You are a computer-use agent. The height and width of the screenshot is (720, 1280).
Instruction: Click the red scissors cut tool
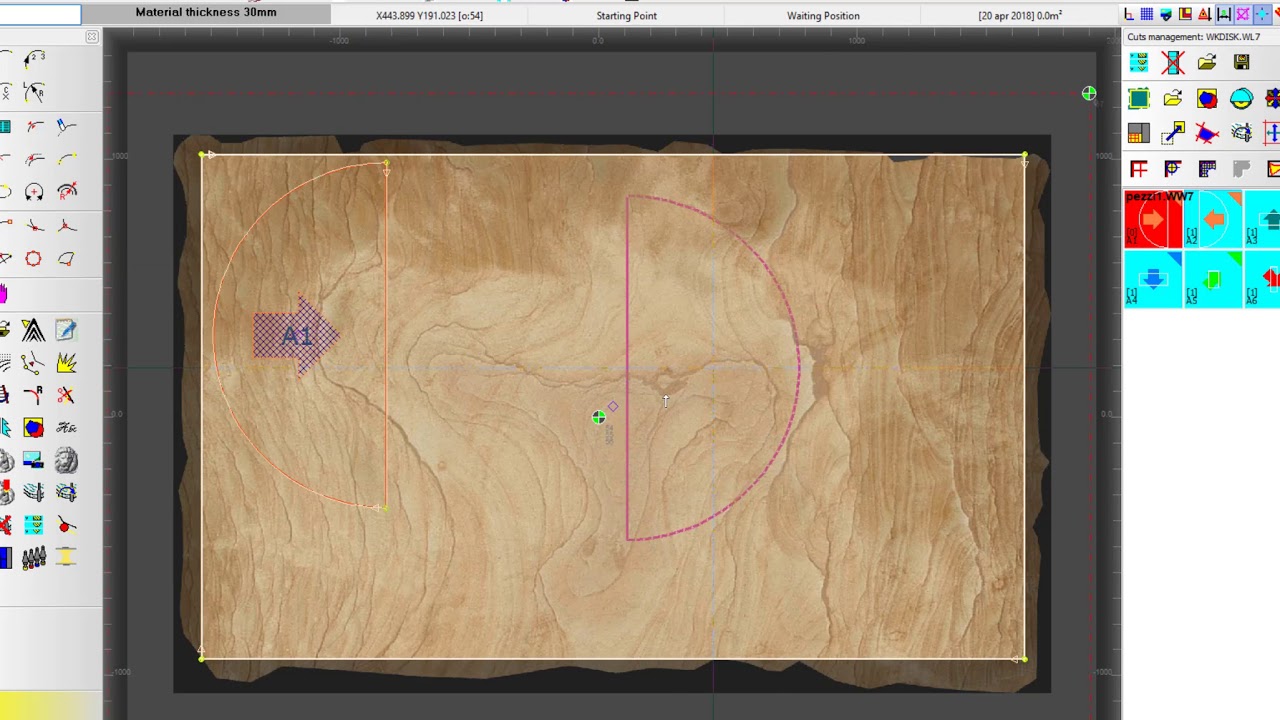(x=66, y=394)
